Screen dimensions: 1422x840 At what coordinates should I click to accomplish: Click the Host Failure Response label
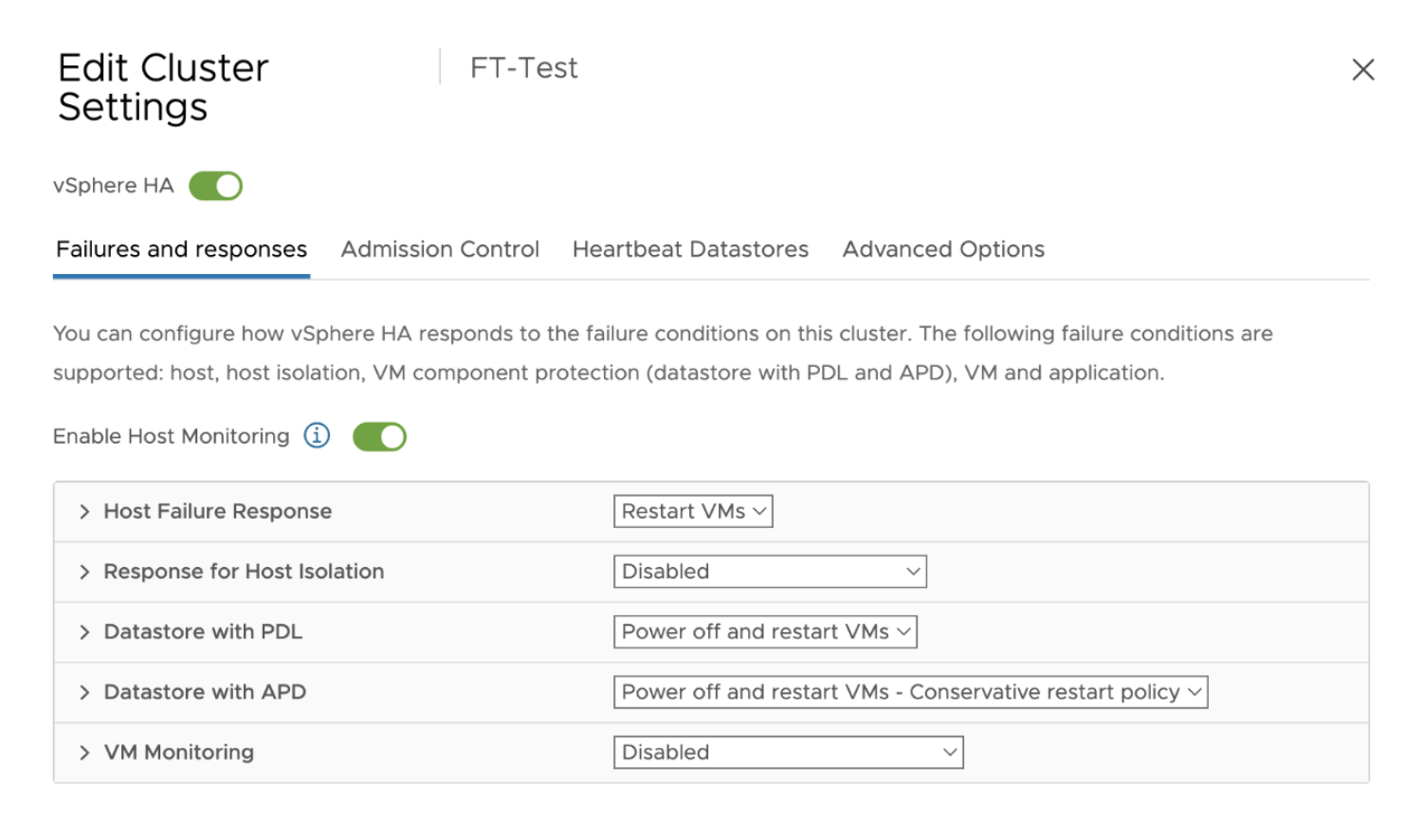tap(218, 512)
